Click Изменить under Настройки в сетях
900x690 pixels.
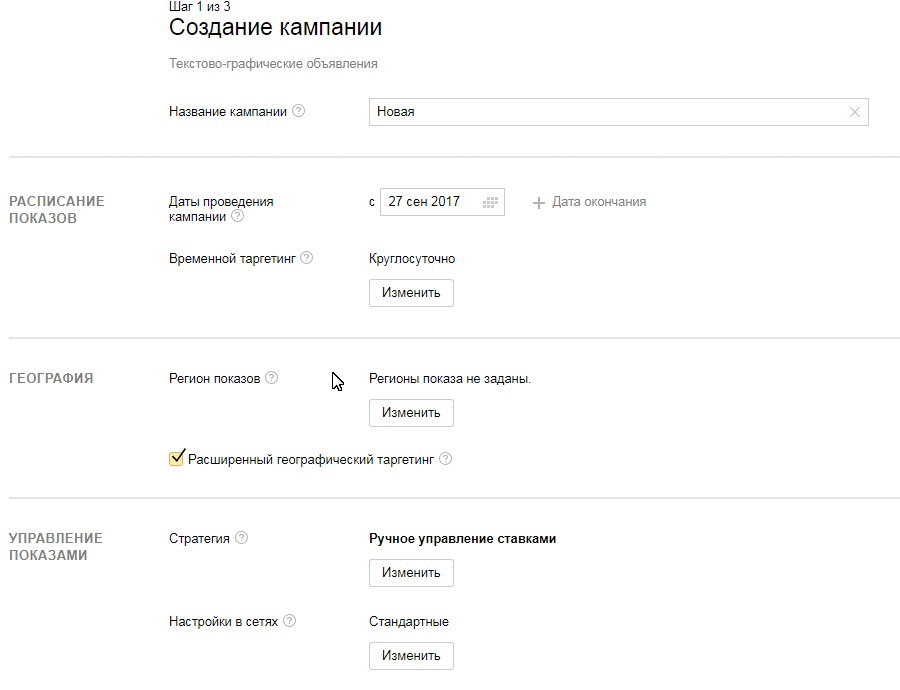pos(411,655)
